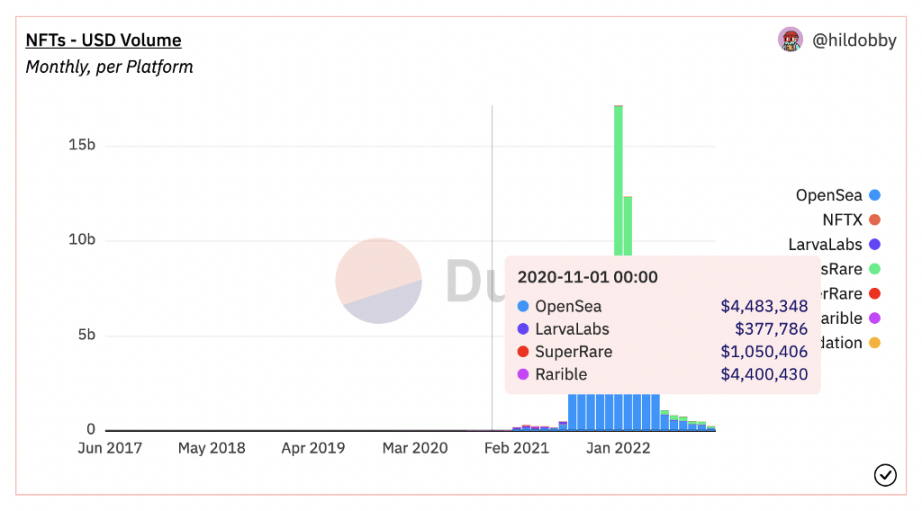Click the blue OpenSea legend dot
The width and height of the screenshot is (922, 511).
point(875,195)
